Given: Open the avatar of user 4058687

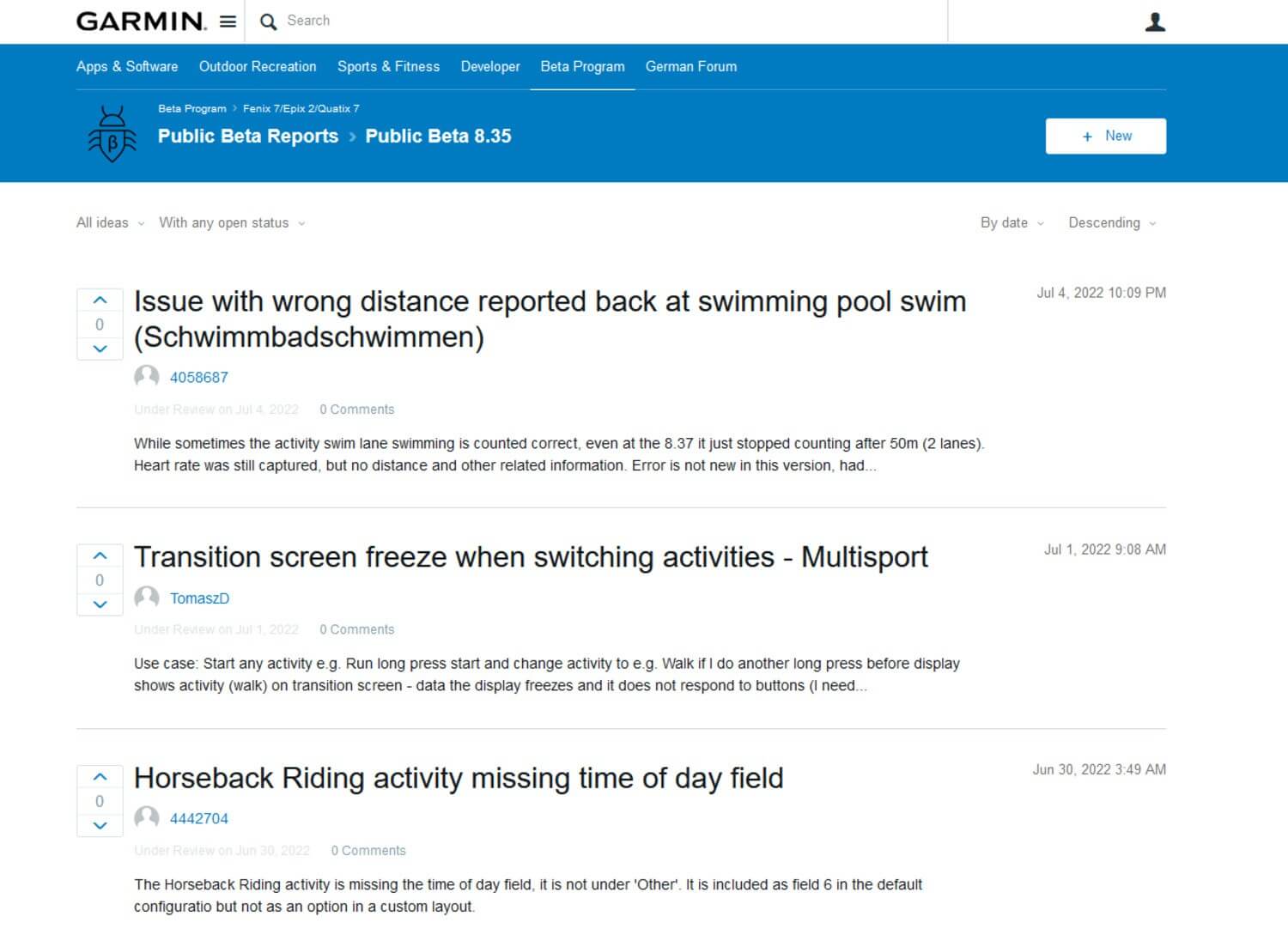Looking at the screenshot, I should 146,376.
